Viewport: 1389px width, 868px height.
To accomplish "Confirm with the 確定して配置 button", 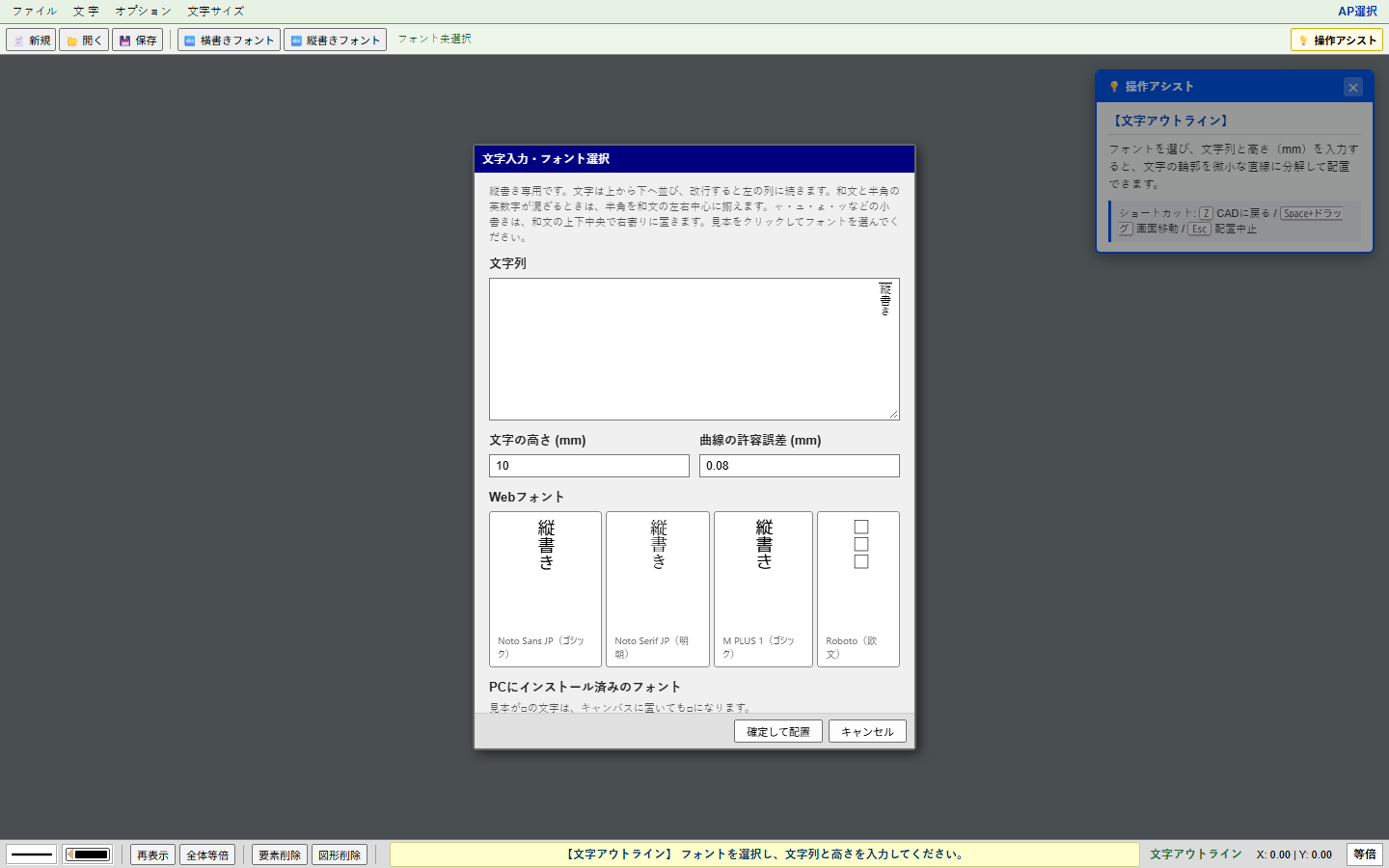I will click(x=778, y=731).
